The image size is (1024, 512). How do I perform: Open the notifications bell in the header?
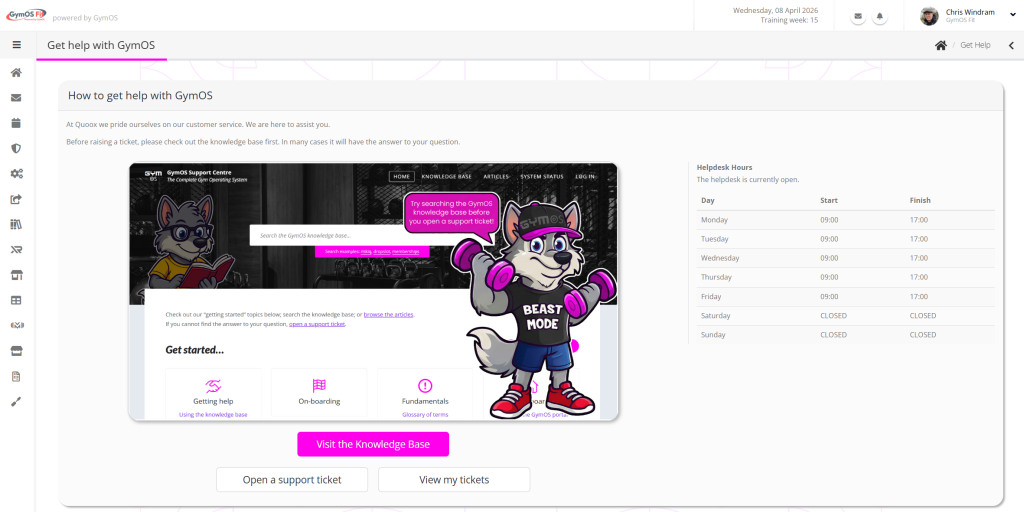880,17
